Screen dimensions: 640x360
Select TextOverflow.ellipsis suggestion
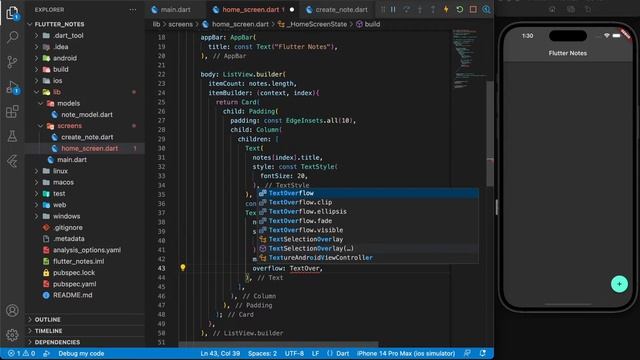pyautogui.click(x=368, y=212)
